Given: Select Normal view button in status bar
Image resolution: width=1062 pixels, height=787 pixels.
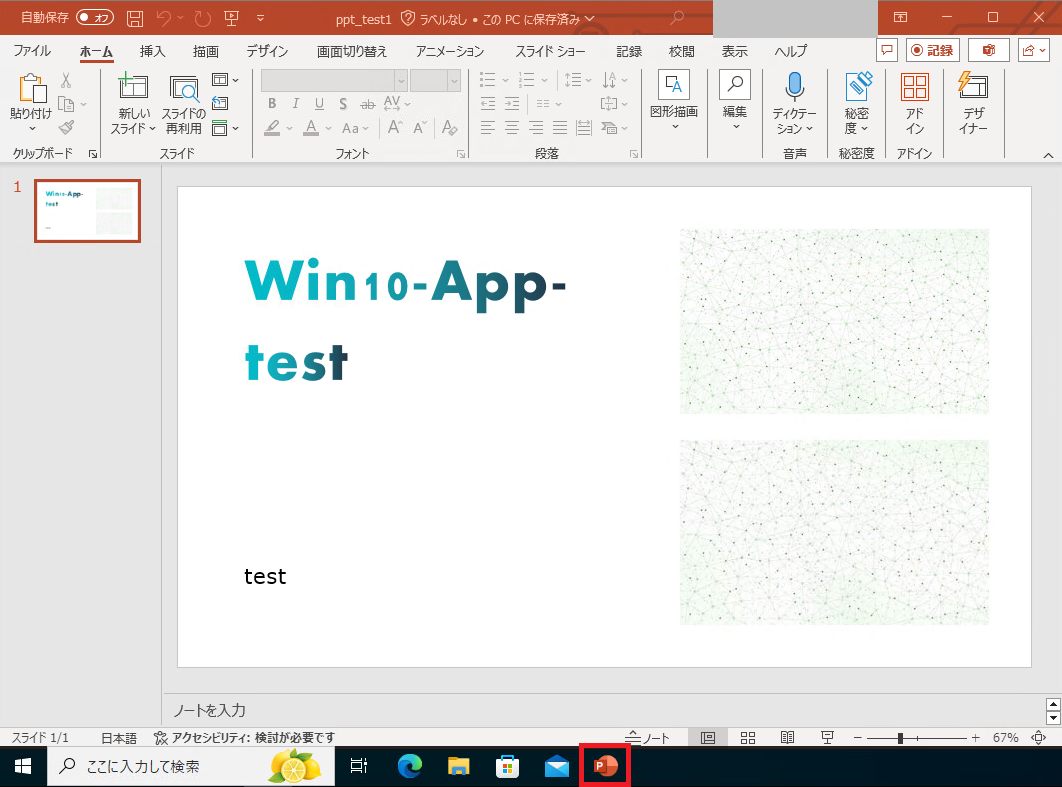Looking at the screenshot, I should (708, 738).
